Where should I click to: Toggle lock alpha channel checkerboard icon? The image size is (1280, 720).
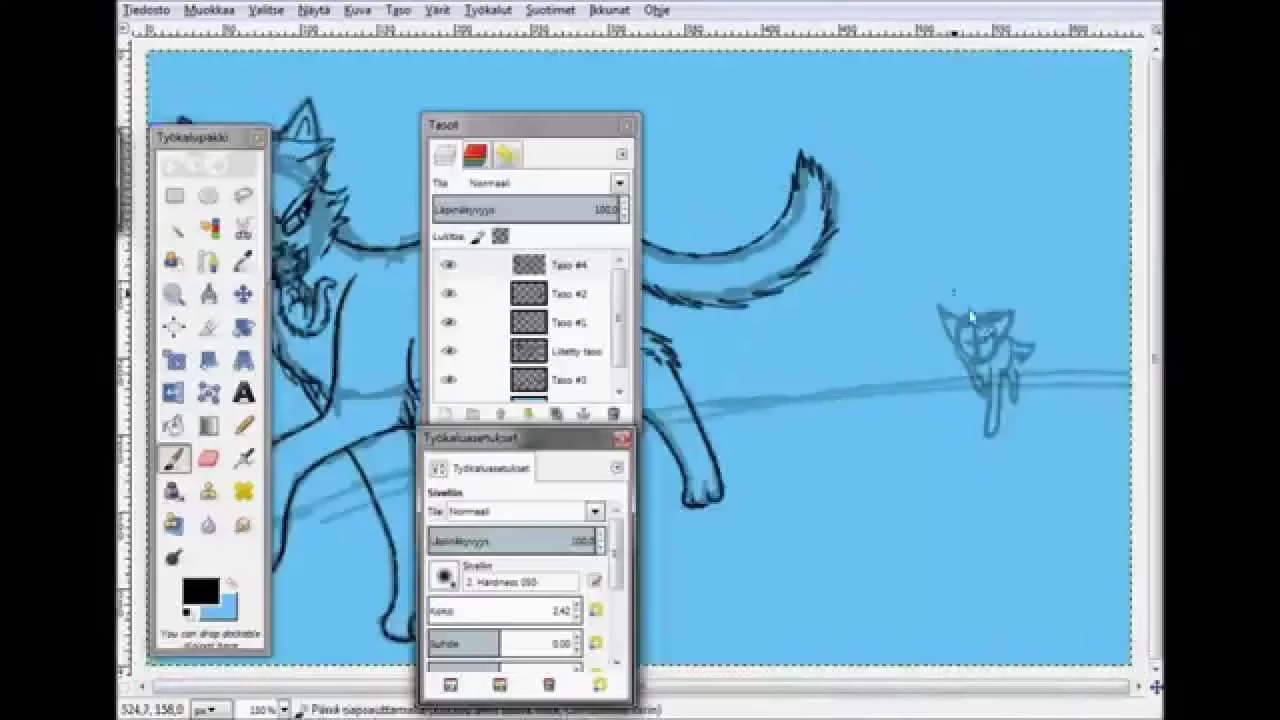500,236
